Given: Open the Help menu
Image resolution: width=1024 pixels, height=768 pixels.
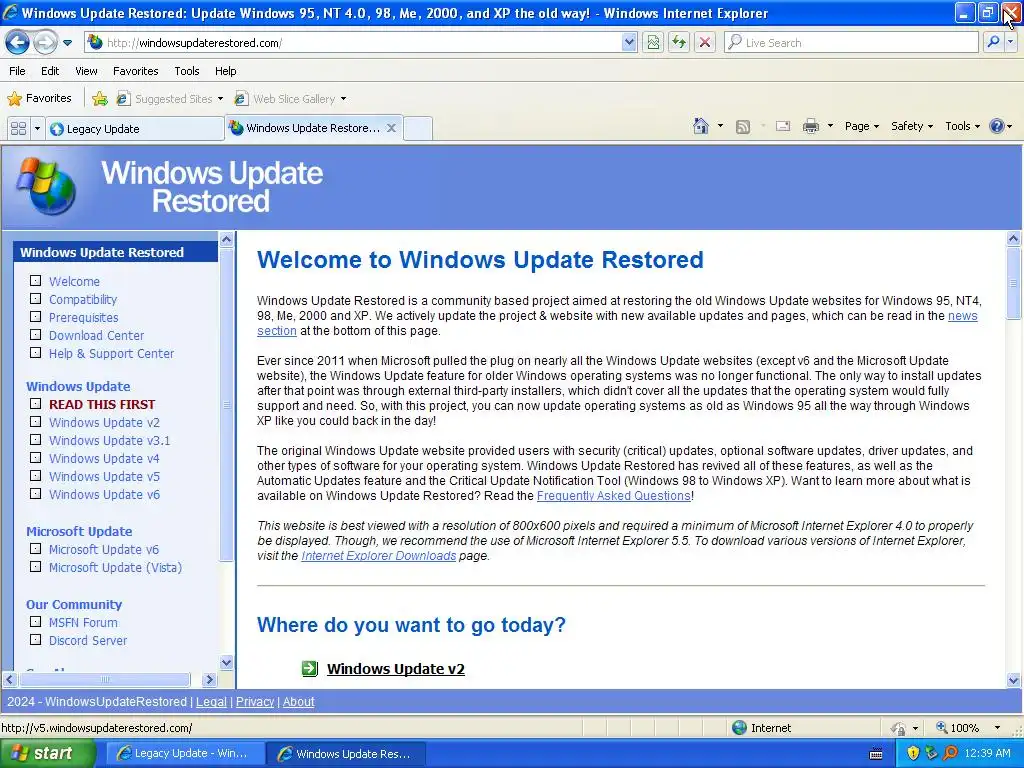Looking at the screenshot, I should coord(226,71).
